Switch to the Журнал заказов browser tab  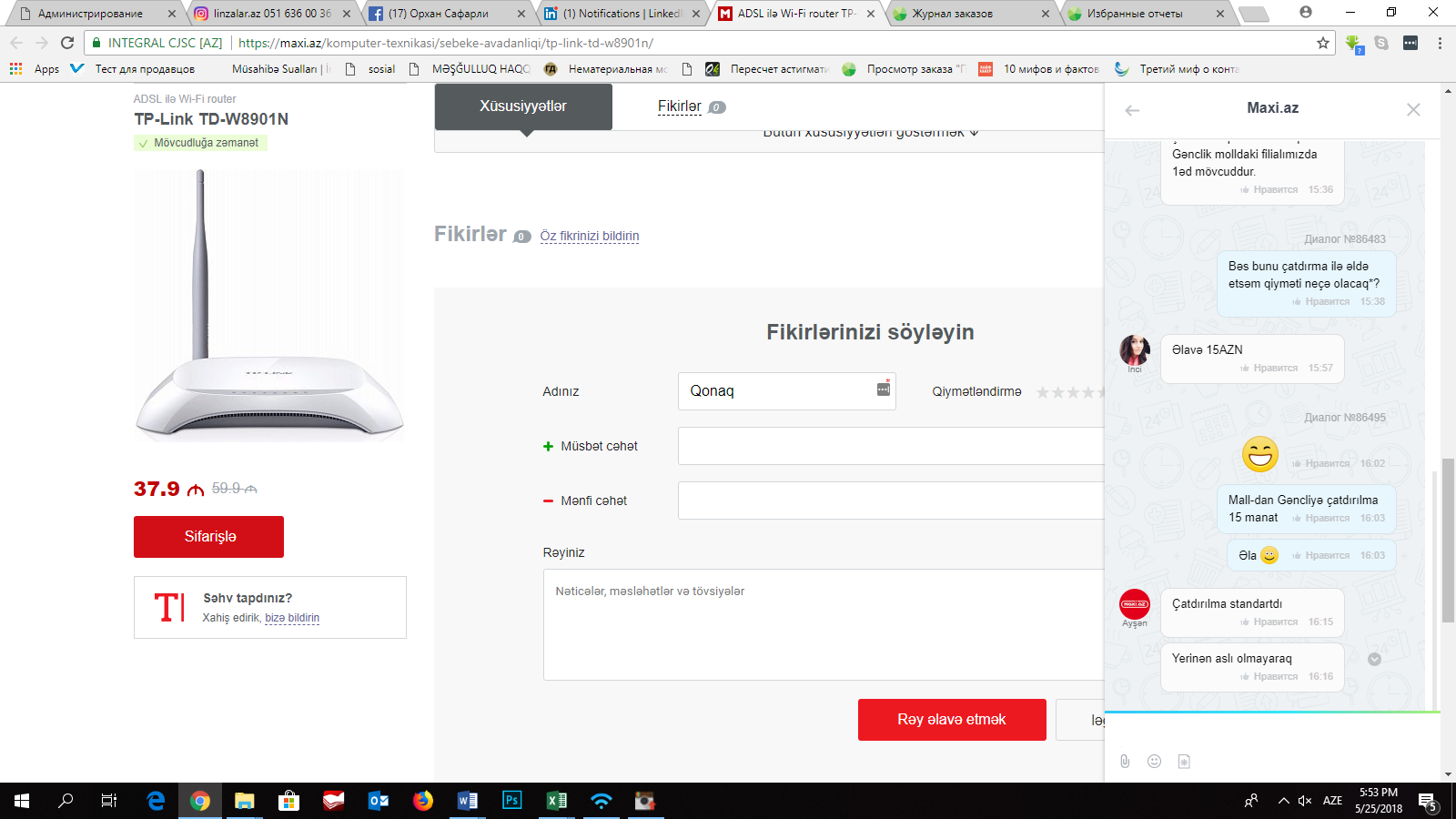click(970, 14)
